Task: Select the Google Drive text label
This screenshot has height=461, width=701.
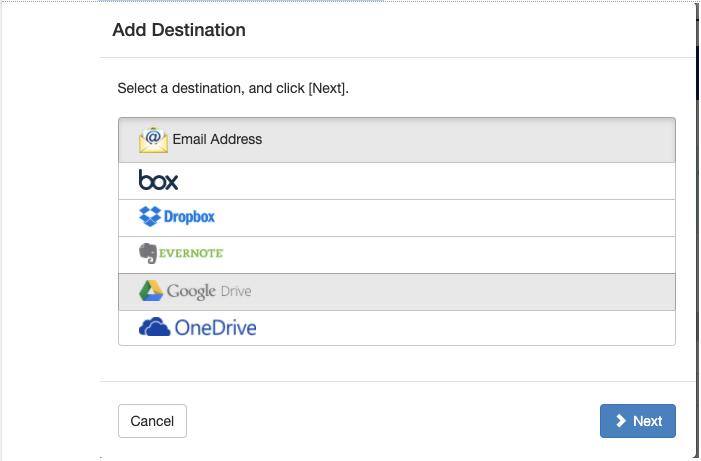Action: tap(209, 291)
